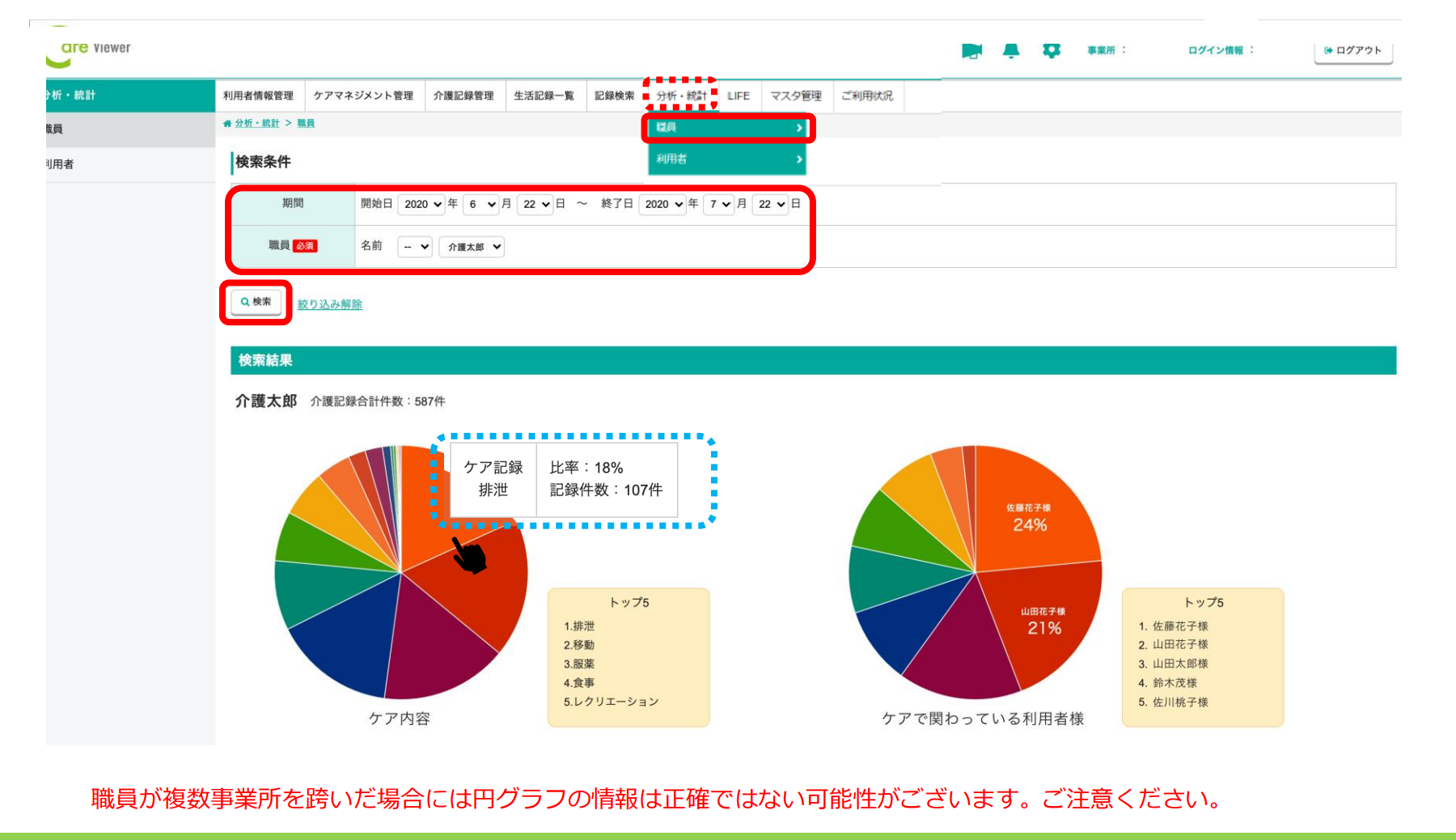This screenshot has height=840, width=1456.
Task: Open the bell notifications icon
Action: (x=1011, y=51)
